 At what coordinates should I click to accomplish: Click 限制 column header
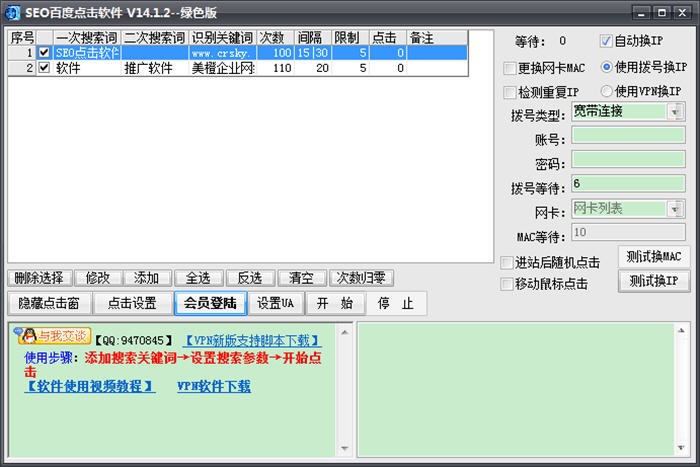(x=350, y=38)
